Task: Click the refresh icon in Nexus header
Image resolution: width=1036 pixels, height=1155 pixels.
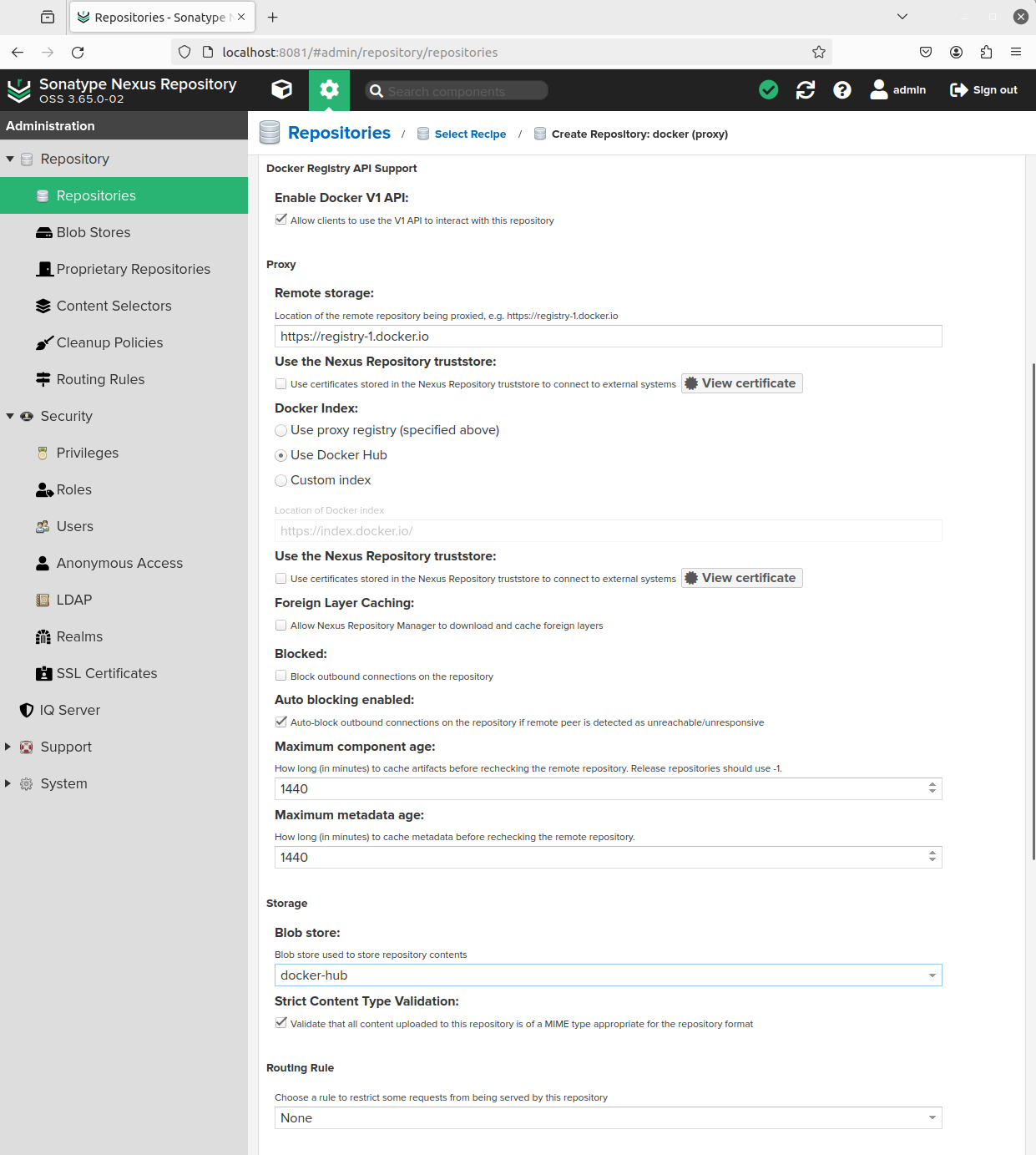Action: (806, 89)
